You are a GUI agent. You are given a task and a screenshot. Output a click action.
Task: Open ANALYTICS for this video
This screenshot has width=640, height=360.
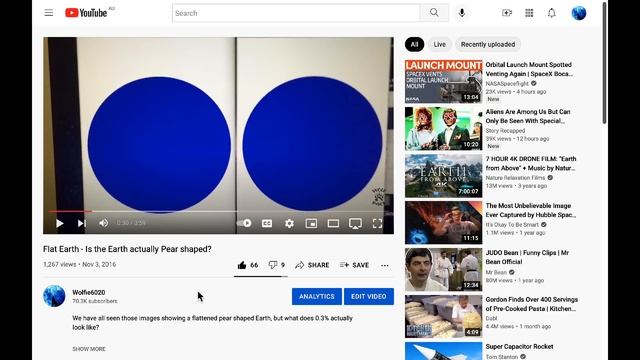[x=317, y=296]
